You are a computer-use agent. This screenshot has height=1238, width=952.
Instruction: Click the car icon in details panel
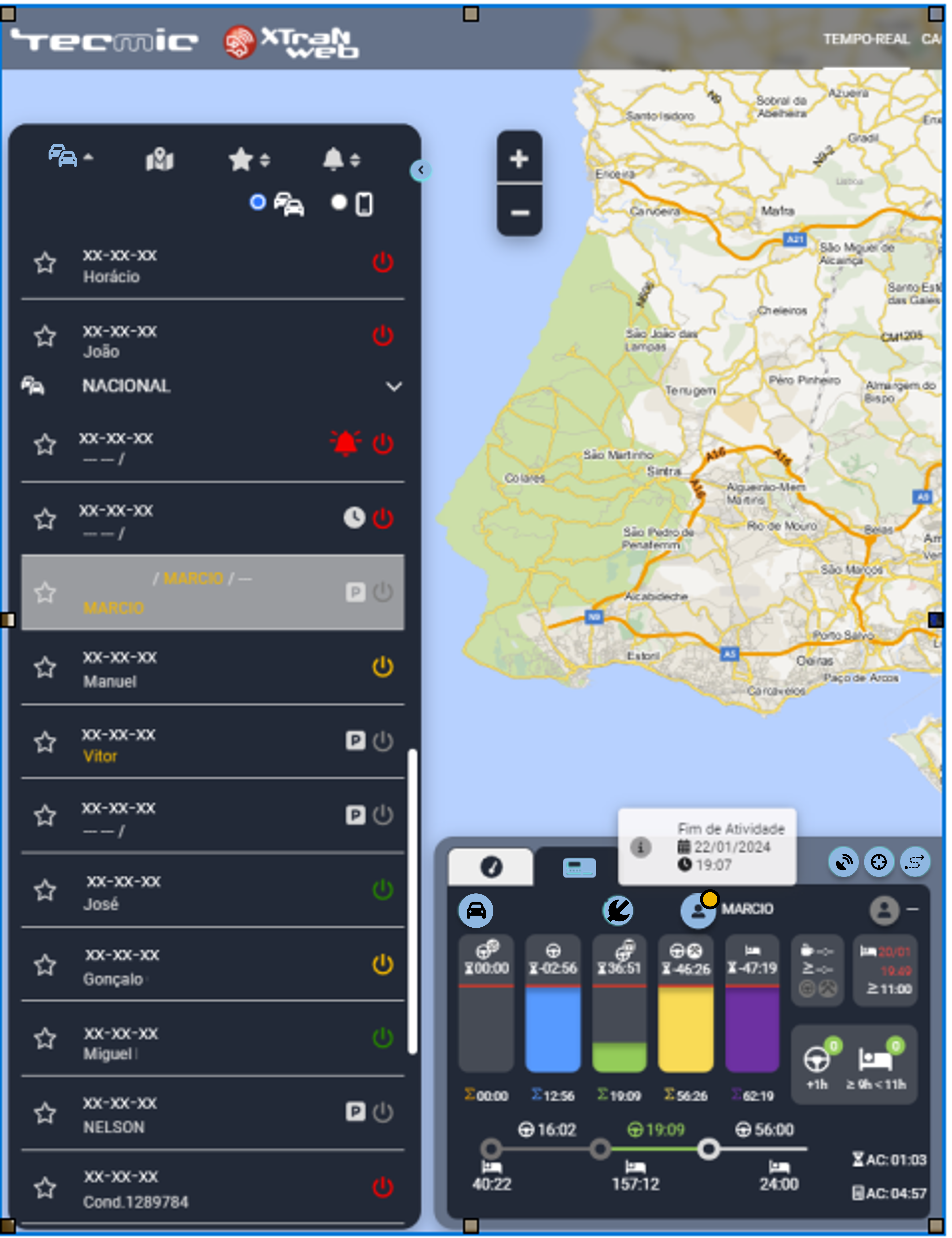[x=475, y=911]
